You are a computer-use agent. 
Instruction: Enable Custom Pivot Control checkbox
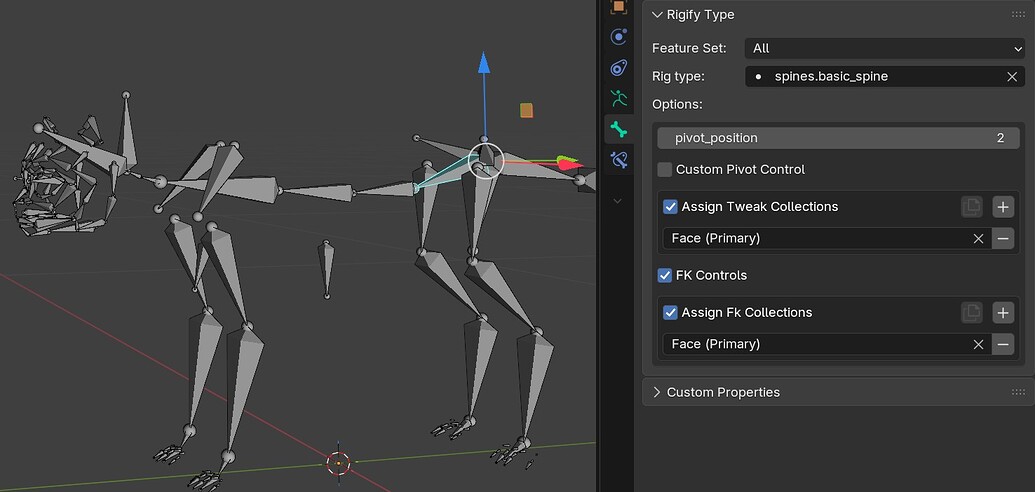point(665,170)
